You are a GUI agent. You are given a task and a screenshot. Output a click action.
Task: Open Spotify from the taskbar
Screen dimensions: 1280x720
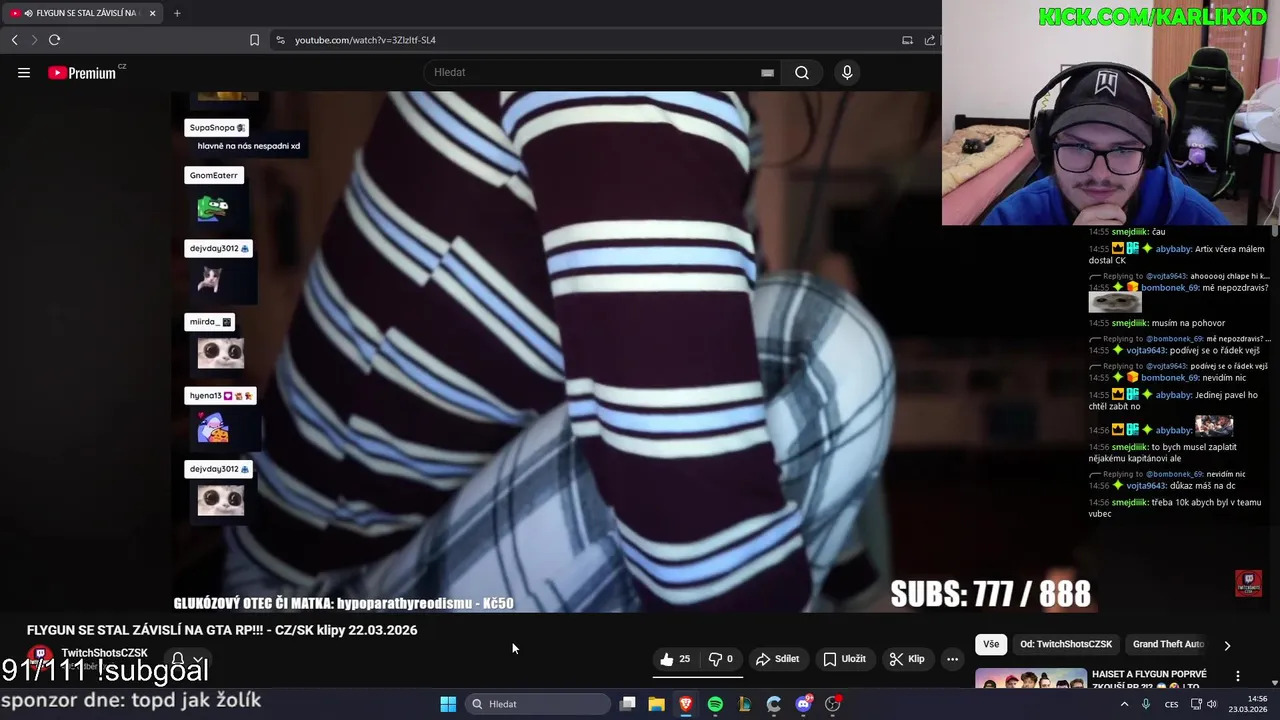click(715, 704)
